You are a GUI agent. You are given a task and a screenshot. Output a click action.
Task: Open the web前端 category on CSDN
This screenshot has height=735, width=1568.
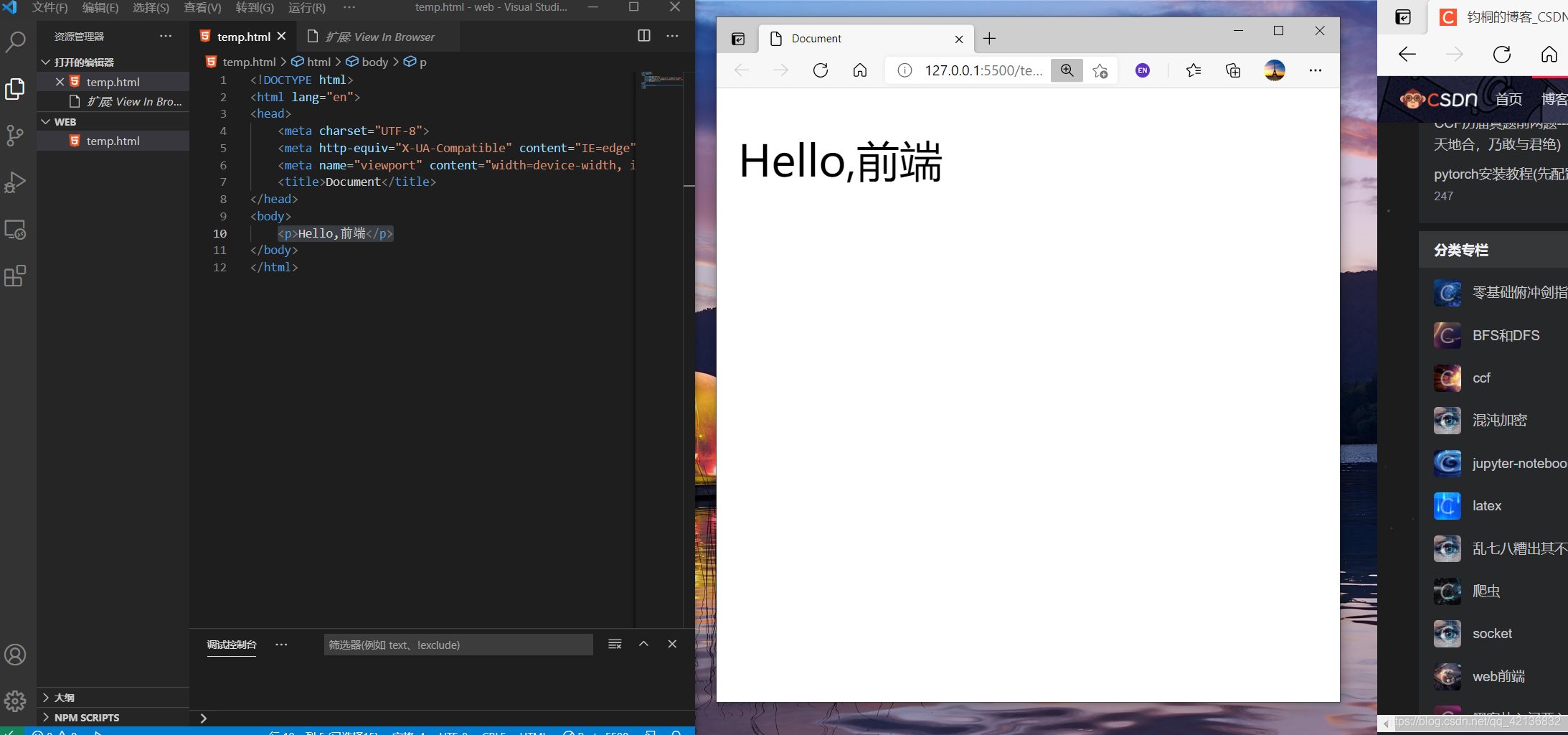click(1498, 675)
